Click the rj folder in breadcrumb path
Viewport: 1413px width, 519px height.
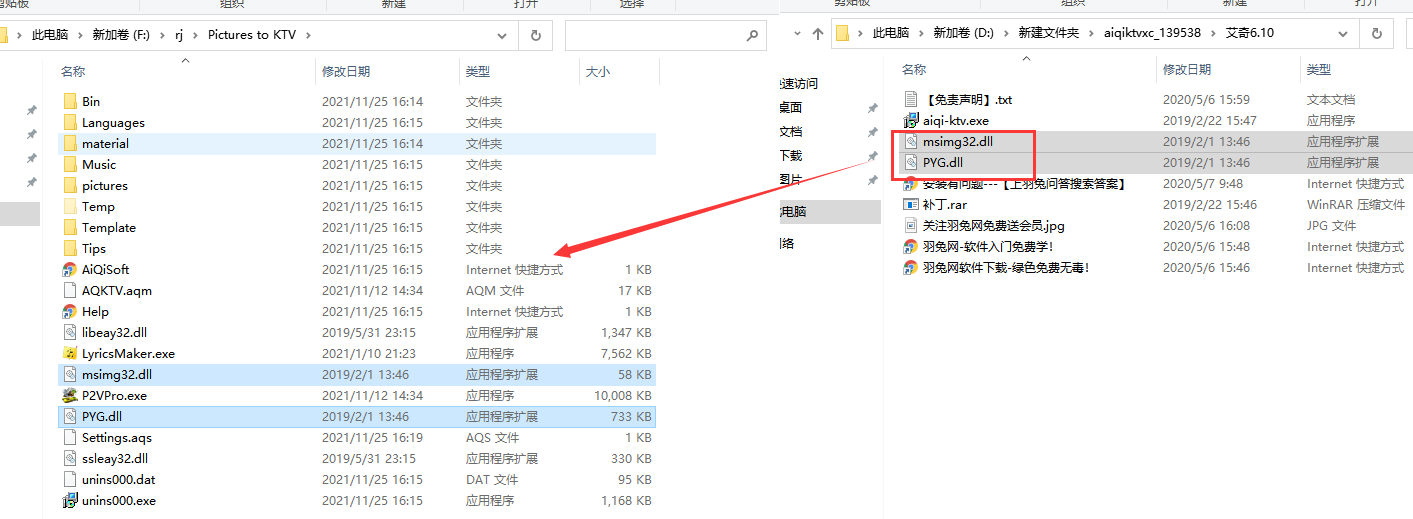[181, 35]
